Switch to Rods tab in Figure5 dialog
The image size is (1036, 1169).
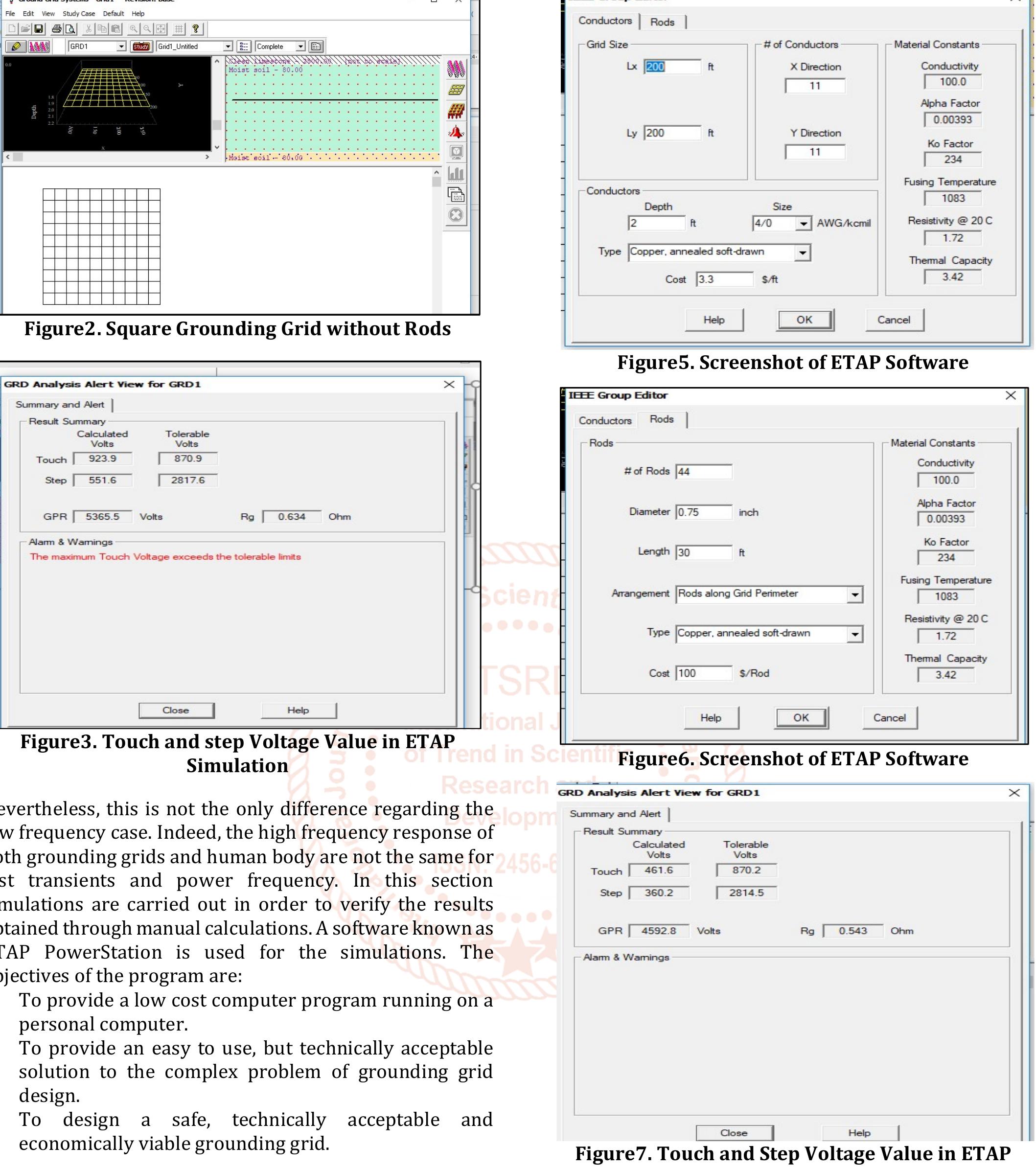(663, 23)
